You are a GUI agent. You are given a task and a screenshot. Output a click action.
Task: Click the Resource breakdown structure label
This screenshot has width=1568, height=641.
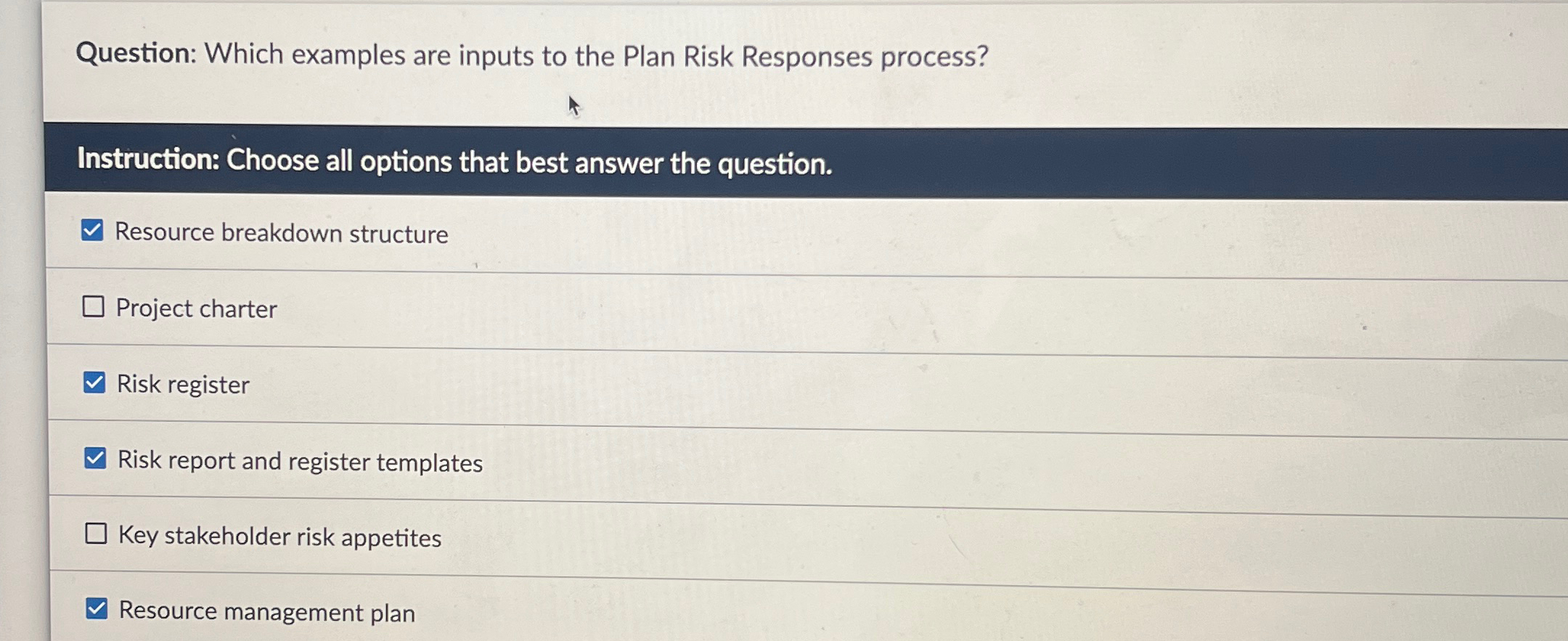coord(282,232)
